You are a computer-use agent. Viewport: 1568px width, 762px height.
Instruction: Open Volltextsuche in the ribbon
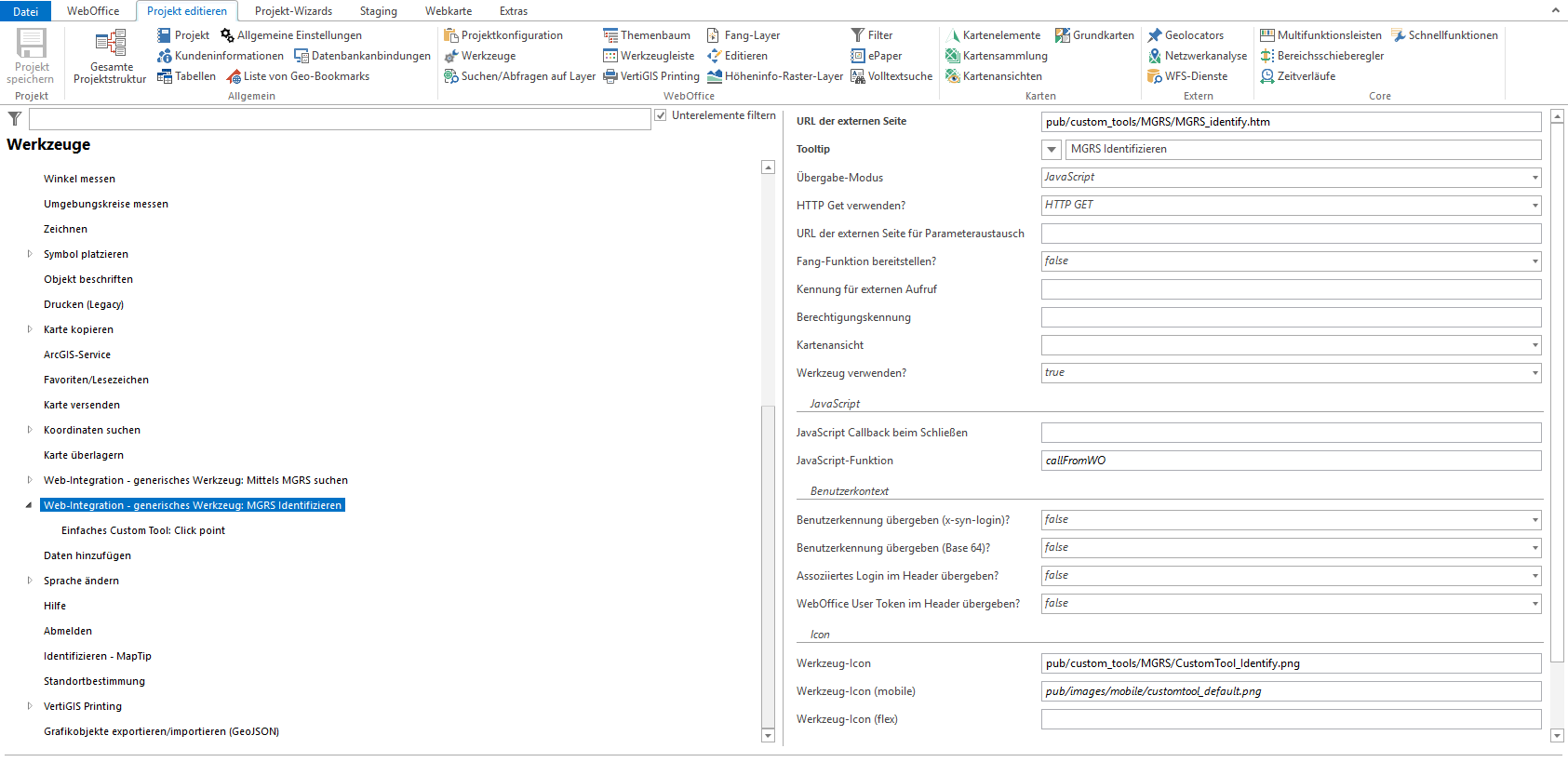pyautogui.click(x=891, y=76)
